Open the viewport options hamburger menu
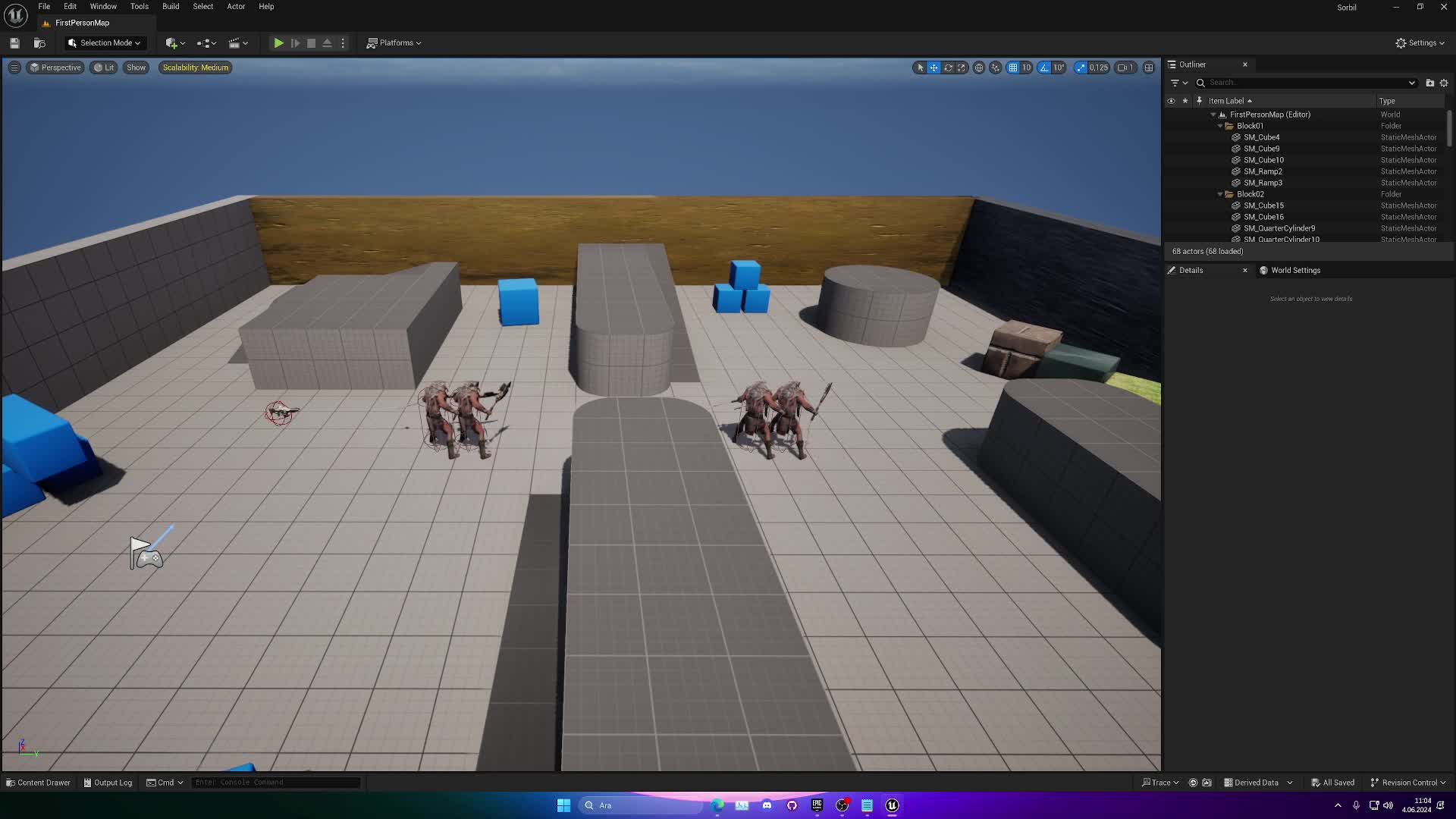Image resolution: width=1456 pixels, height=819 pixels. (x=14, y=67)
